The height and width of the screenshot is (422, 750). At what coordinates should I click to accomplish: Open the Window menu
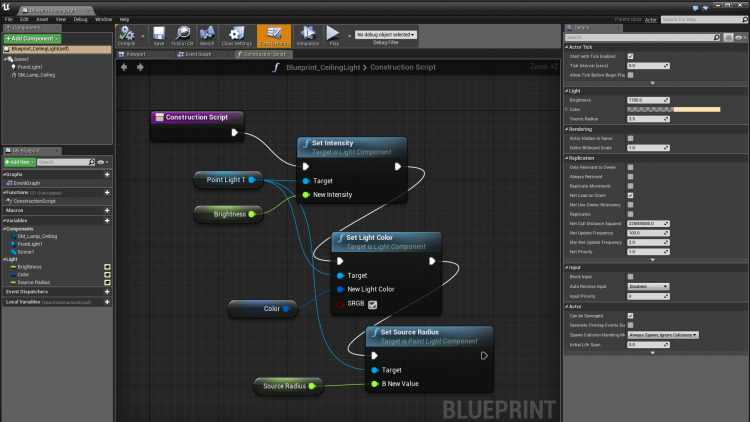(x=103, y=20)
